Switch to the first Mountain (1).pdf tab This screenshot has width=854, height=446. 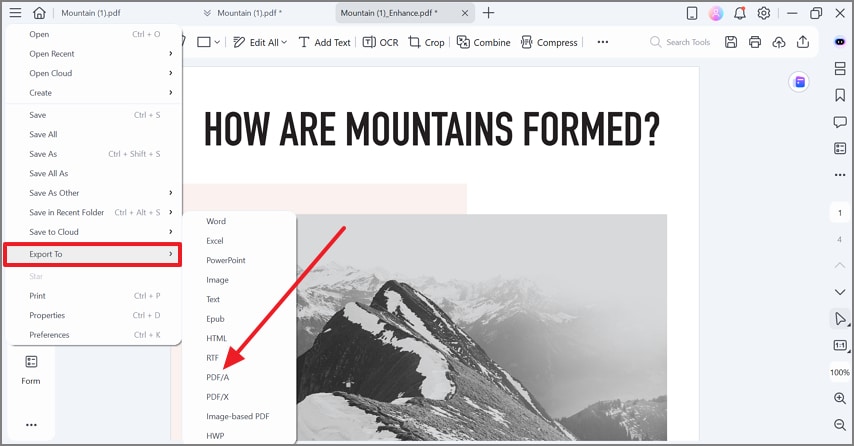pos(90,13)
